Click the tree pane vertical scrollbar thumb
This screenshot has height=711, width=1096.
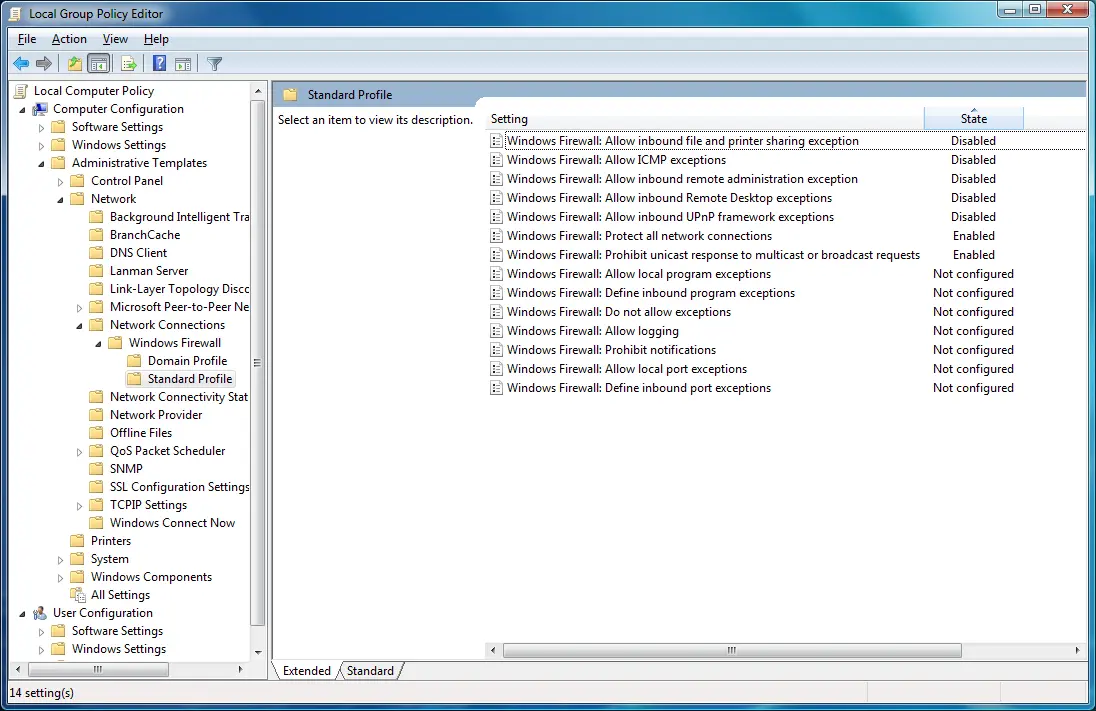(258, 363)
